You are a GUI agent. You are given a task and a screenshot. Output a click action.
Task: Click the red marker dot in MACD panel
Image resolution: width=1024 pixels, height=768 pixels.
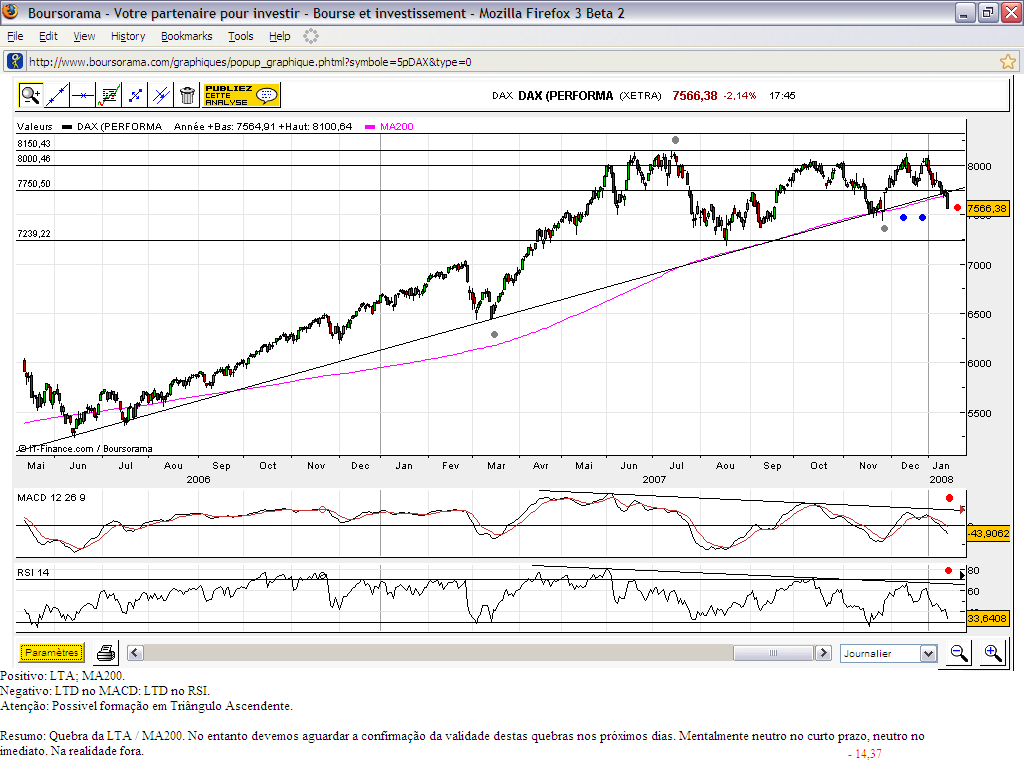[x=950, y=498]
